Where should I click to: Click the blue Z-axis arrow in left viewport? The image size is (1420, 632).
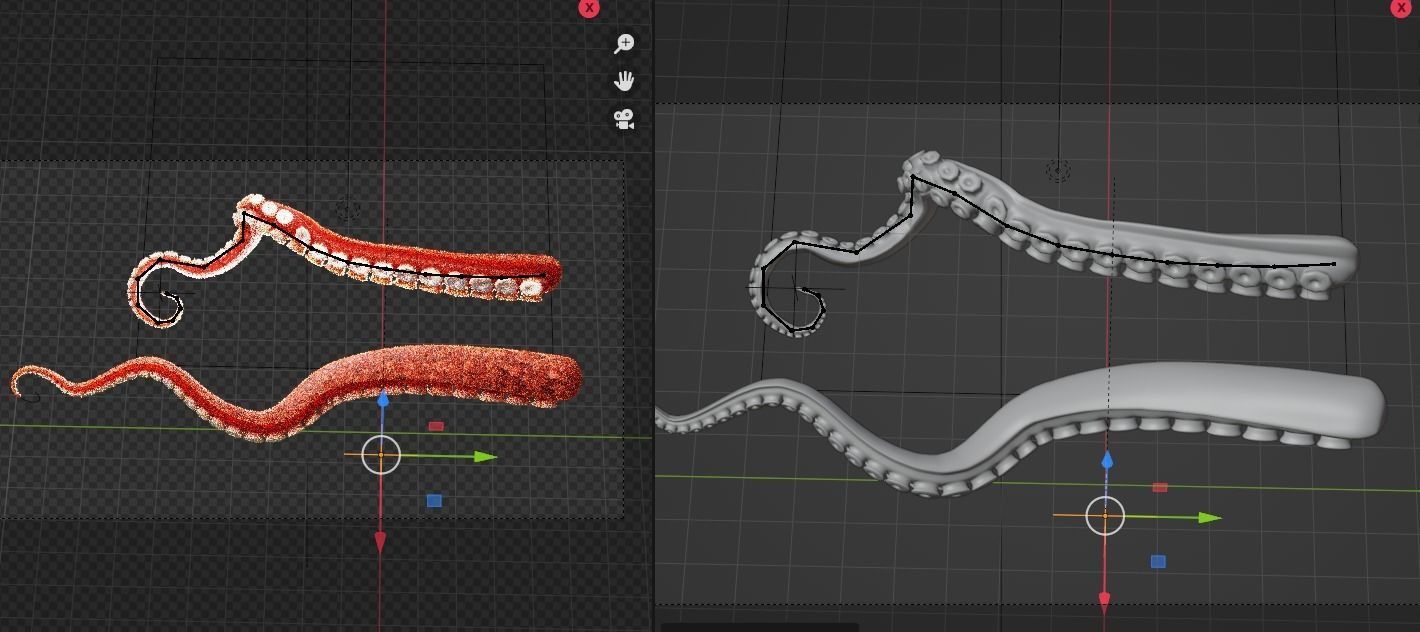tap(382, 399)
